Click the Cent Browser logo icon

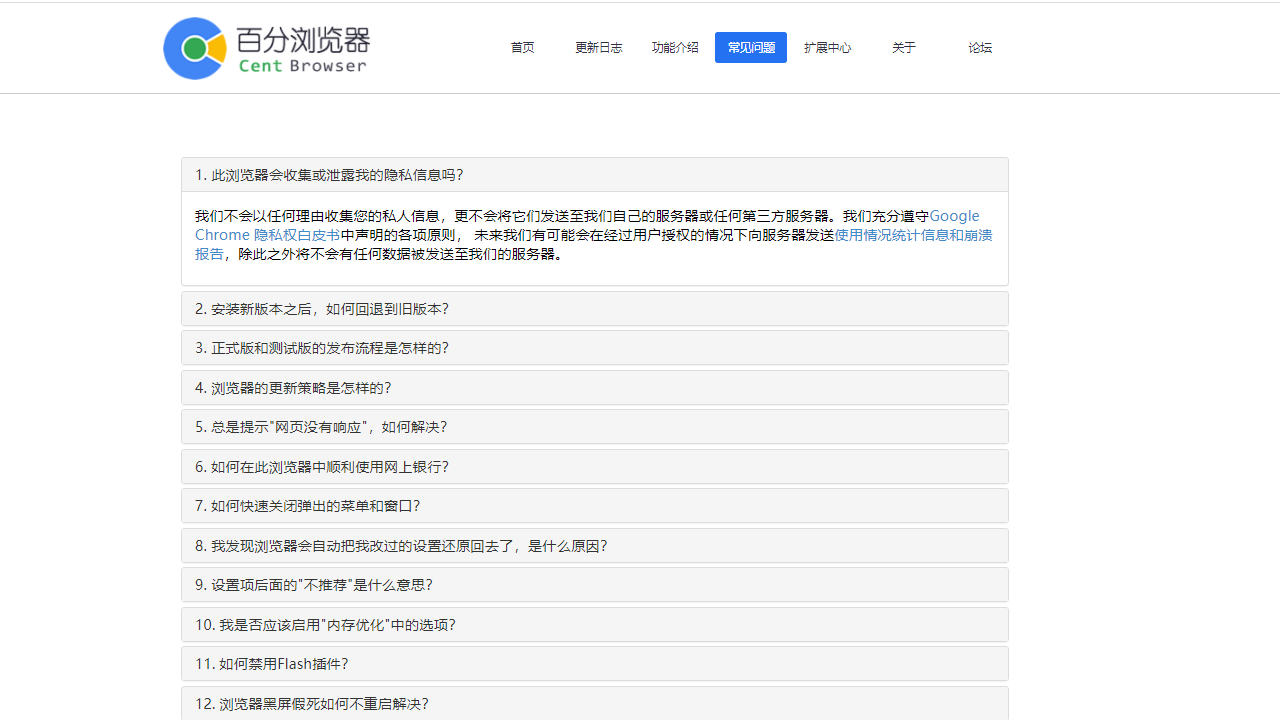click(x=195, y=48)
